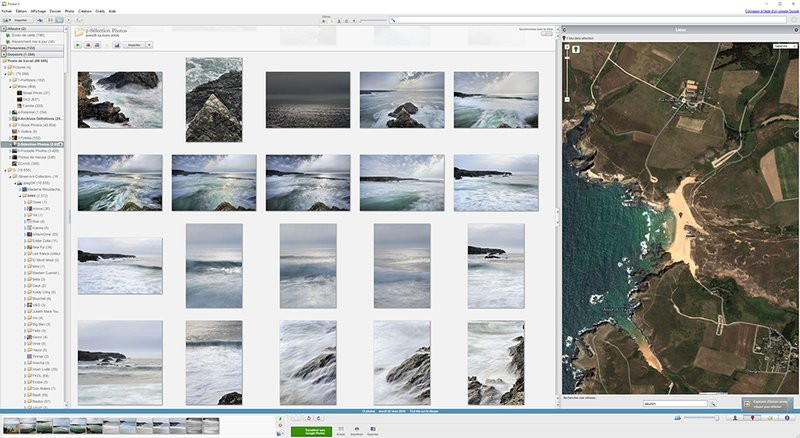Toggle the Synchroniser sur le Web switch
The height and width of the screenshot is (438, 800).
pos(546,34)
